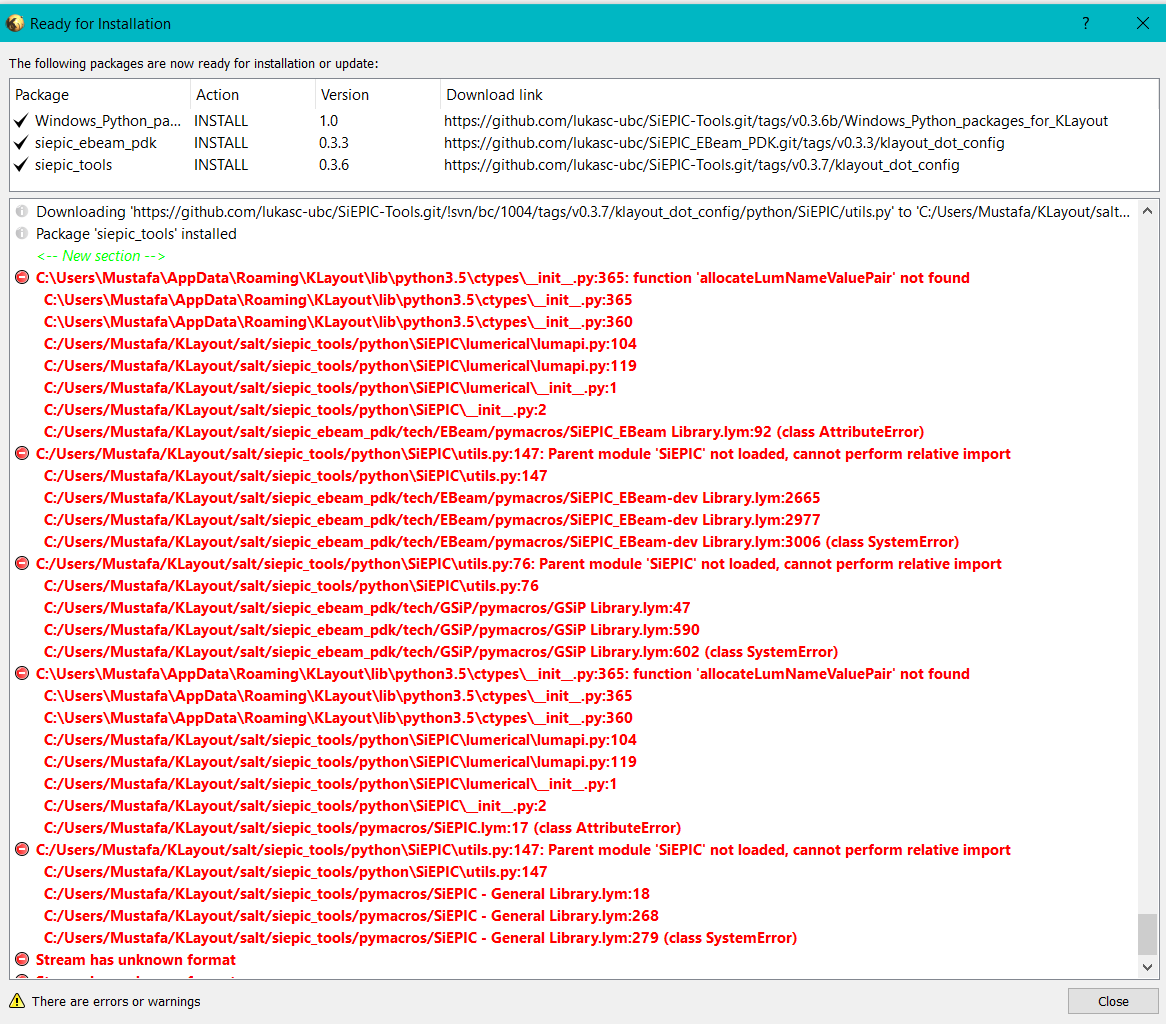1166x1024 pixels.
Task: Click the help question-mark icon in the title bar
Action: click(1085, 23)
